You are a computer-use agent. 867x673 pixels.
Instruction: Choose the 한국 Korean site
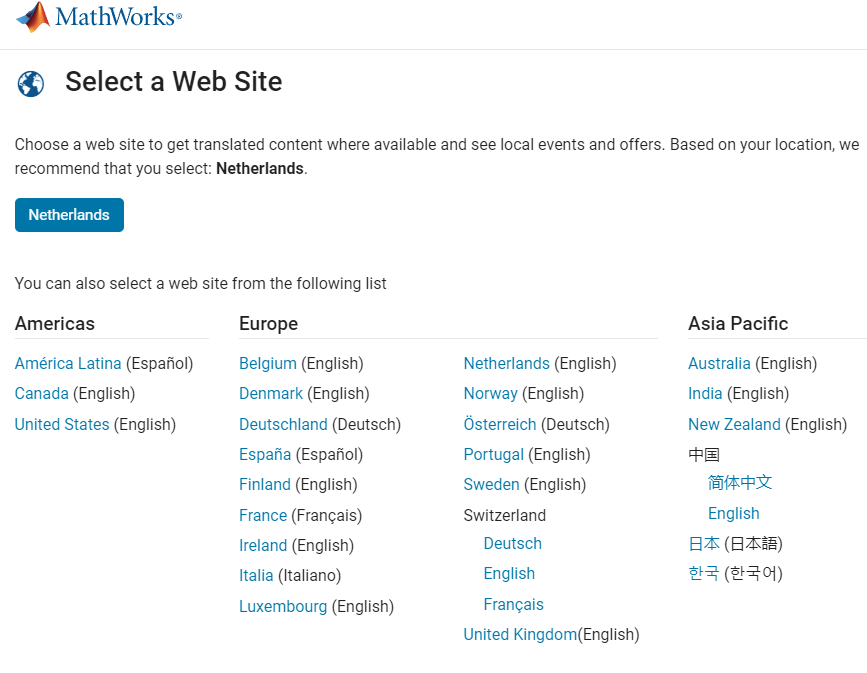coord(704,573)
